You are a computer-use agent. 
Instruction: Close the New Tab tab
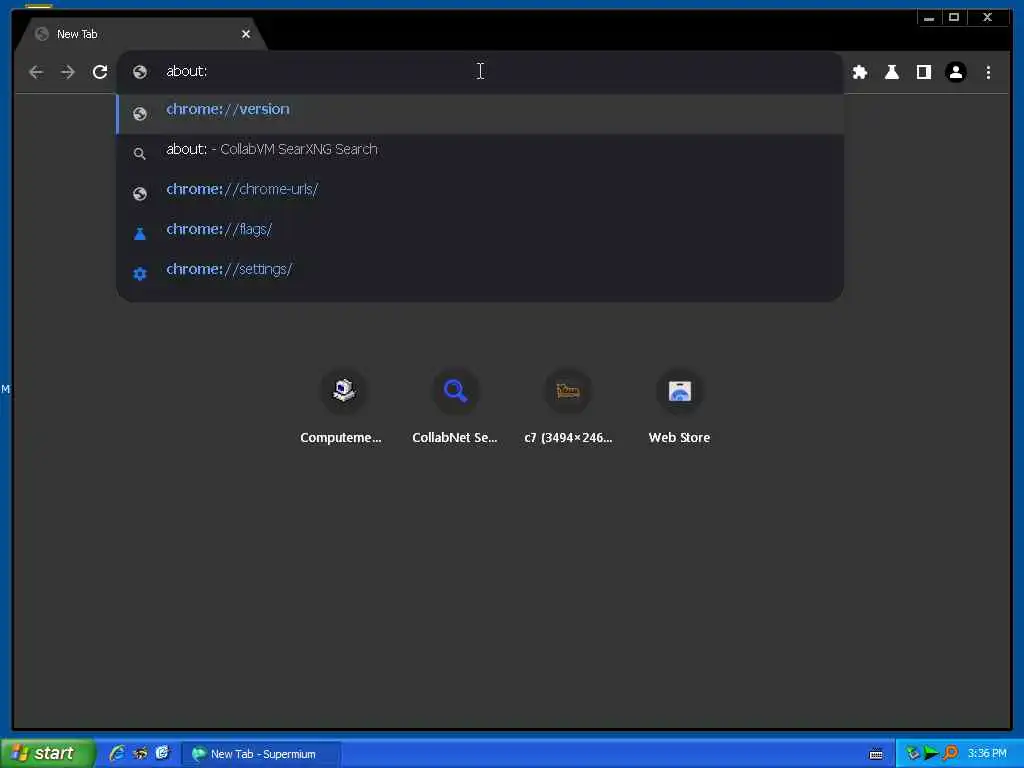pos(246,34)
